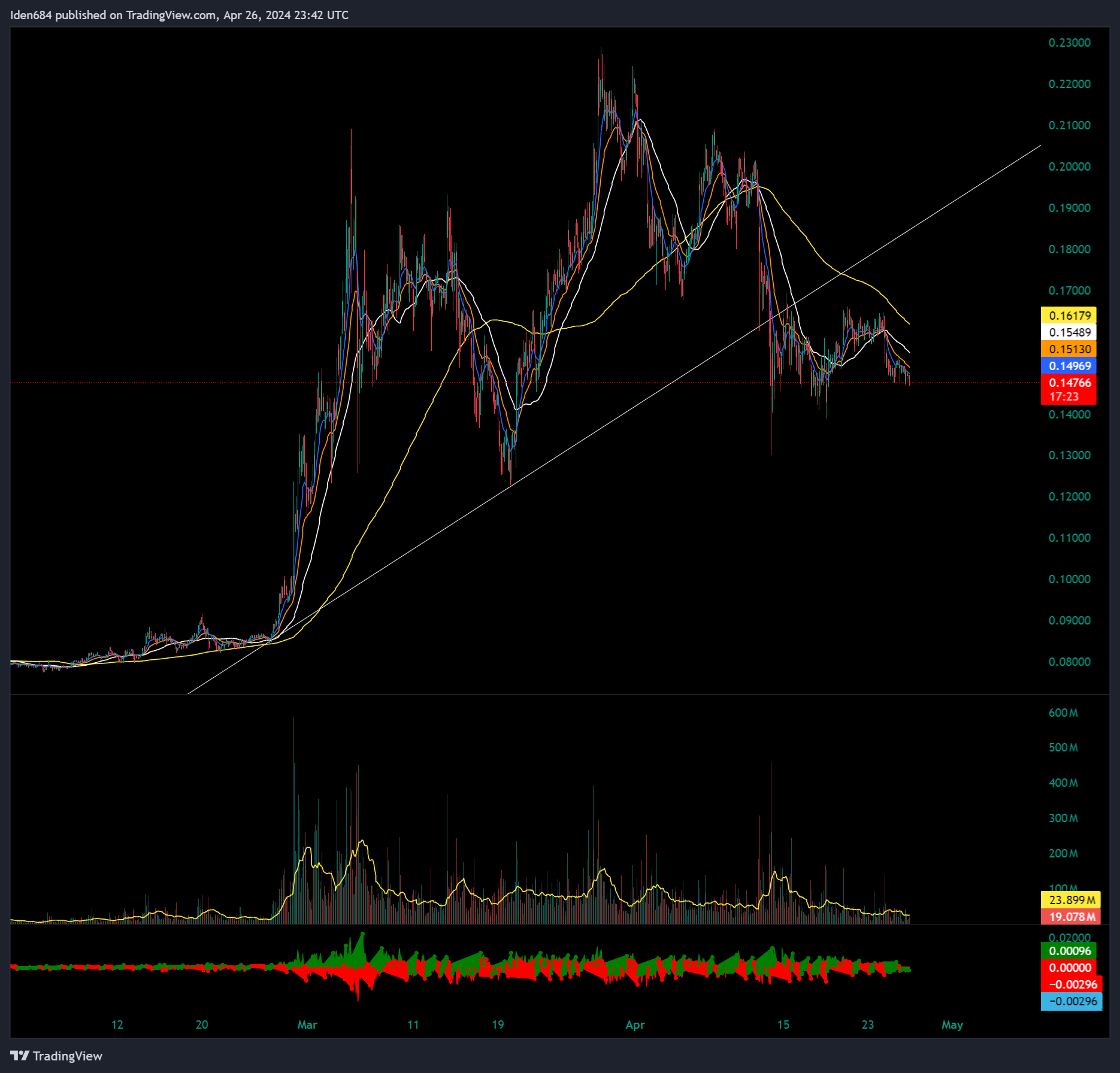Screen dimensions: 1120x1073
Task: Click the 0.17000 price axis label
Action: point(1069,290)
